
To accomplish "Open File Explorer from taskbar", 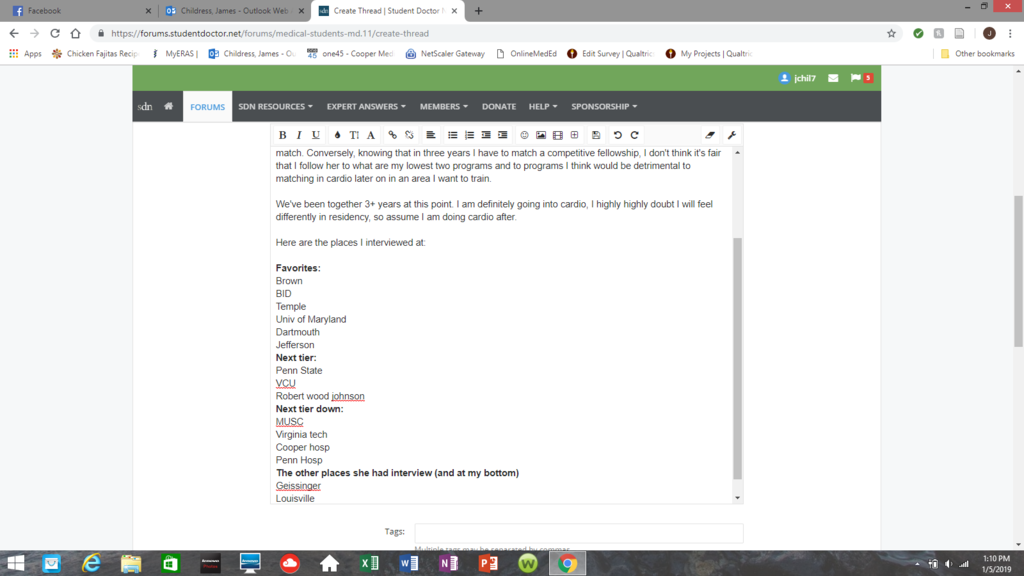I will click(x=131, y=563).
